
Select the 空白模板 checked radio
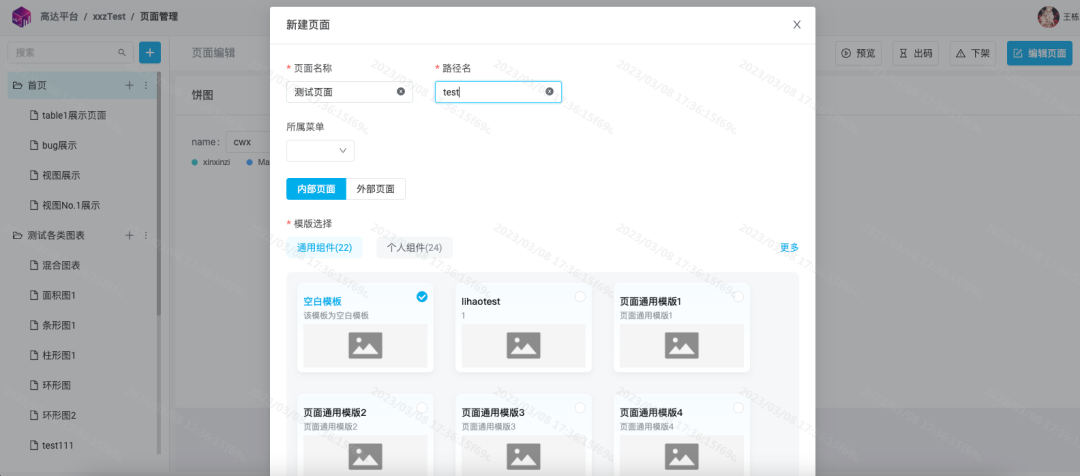coord(422,296)
